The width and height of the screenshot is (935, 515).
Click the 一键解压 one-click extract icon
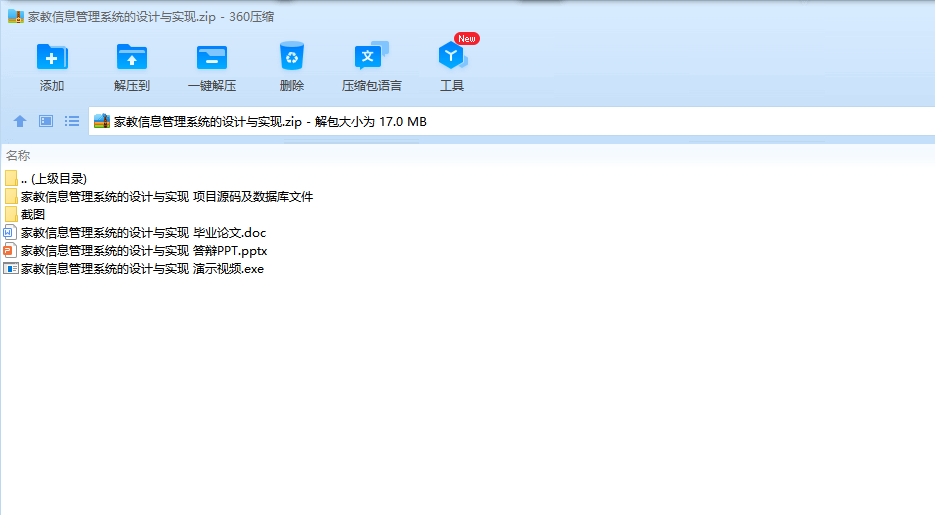(212, 58)
